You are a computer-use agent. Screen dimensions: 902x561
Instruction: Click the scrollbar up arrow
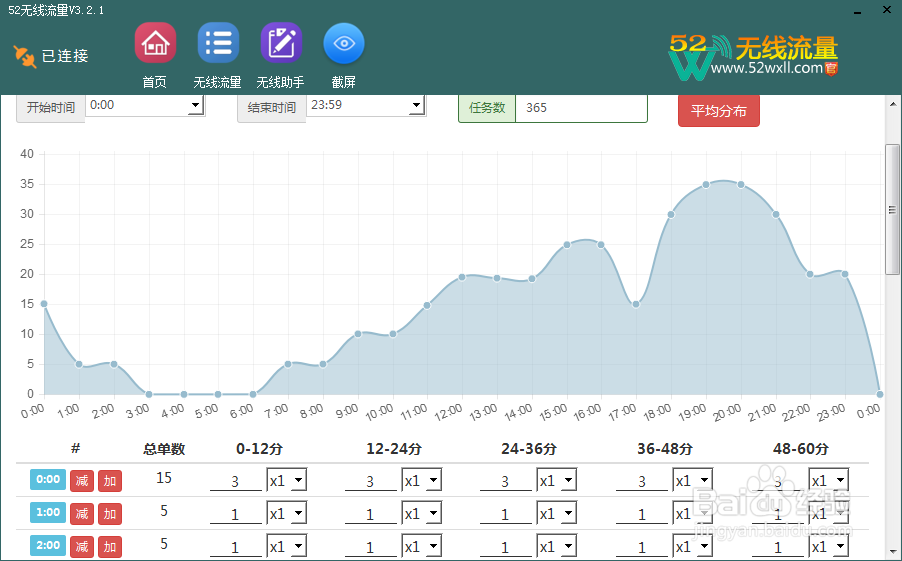[893, 104]
